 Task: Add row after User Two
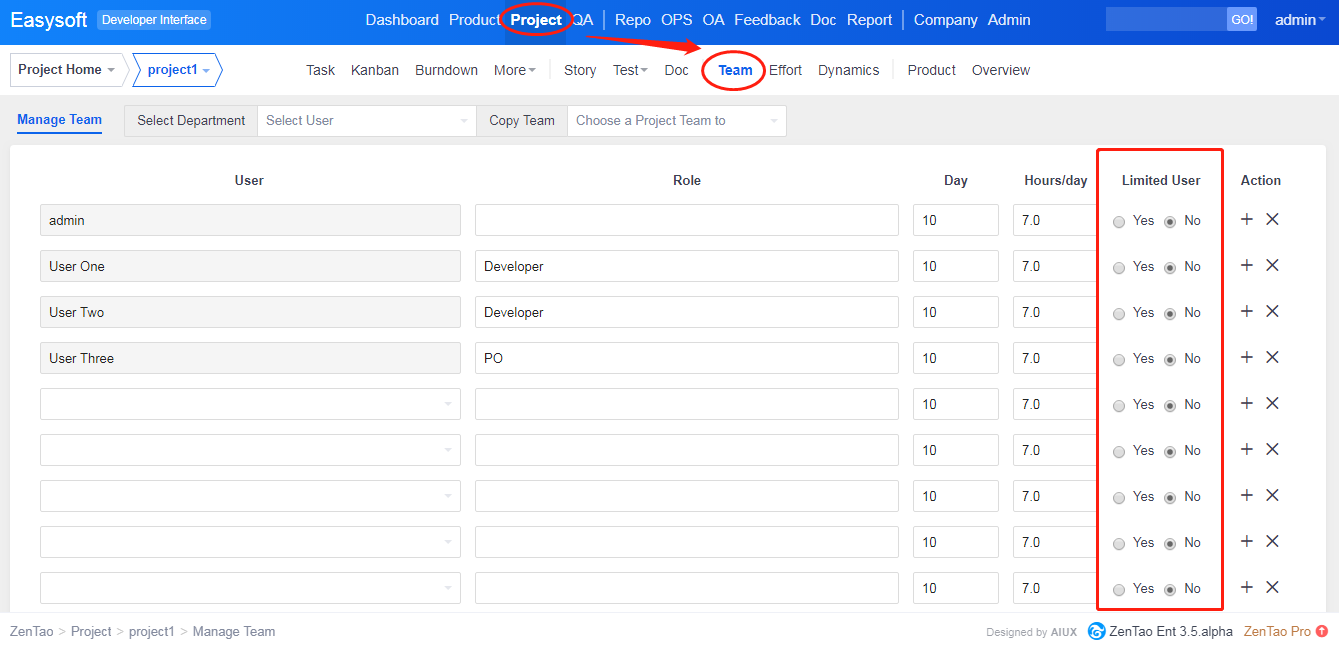pos(1246,312)
